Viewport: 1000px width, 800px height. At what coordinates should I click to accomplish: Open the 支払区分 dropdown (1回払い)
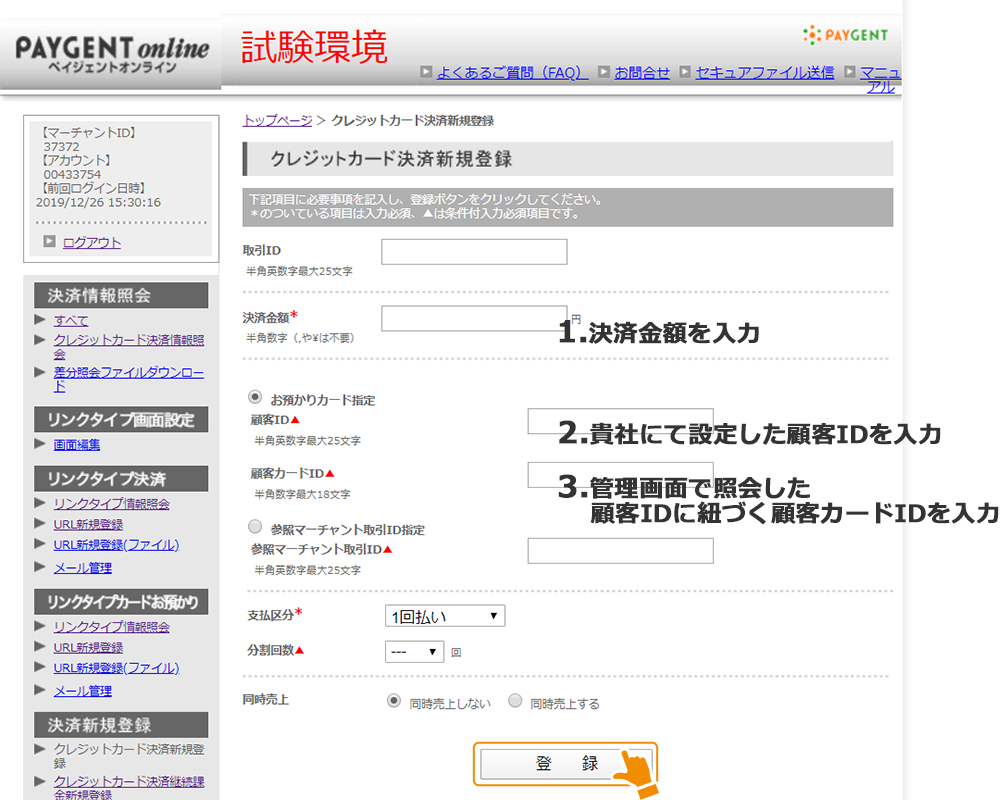(x=445, y=616)
